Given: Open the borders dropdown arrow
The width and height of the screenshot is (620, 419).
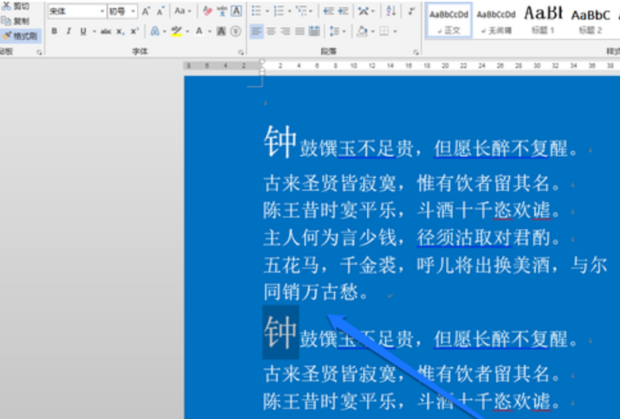Looking at the screenshot, I should click(x=395, y=31).
